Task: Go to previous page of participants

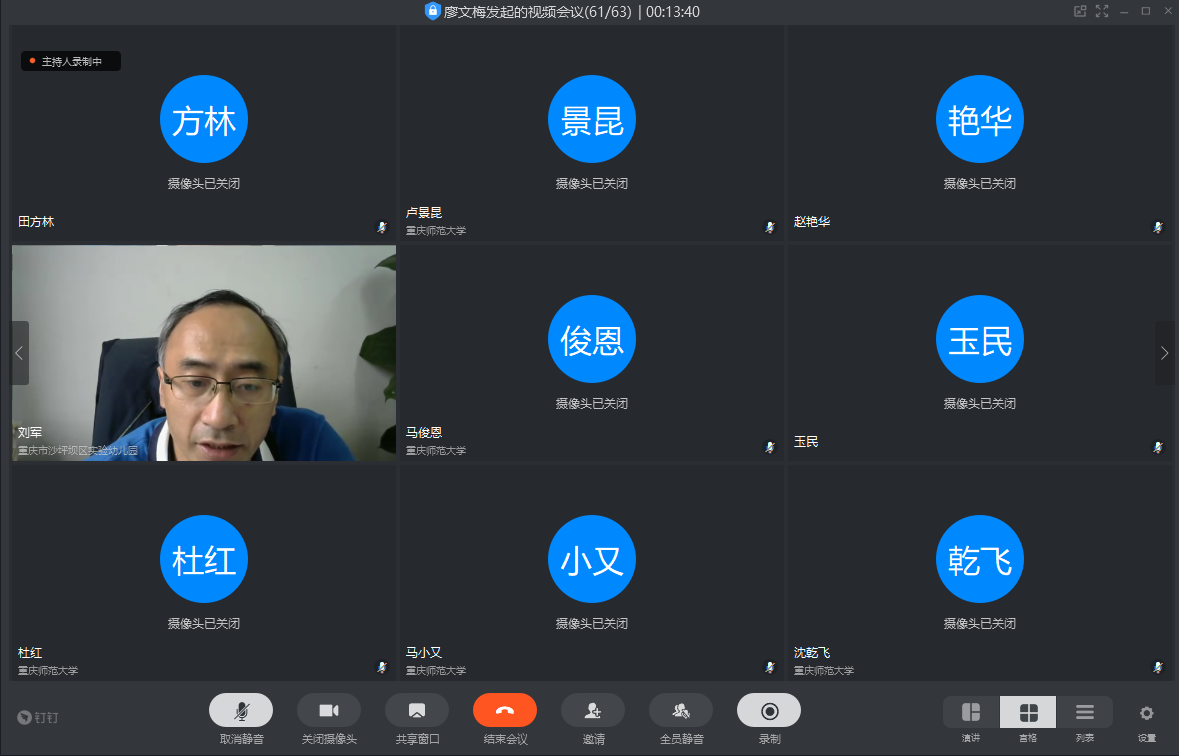Action: (19, 353)
